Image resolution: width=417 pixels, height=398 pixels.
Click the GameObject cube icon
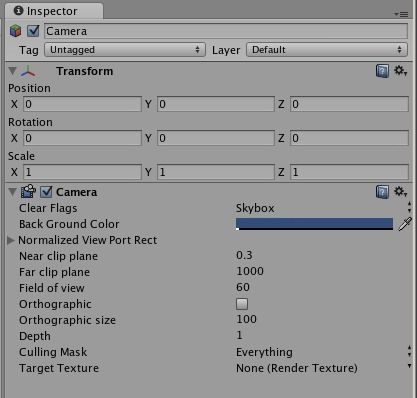coord(15,31)
